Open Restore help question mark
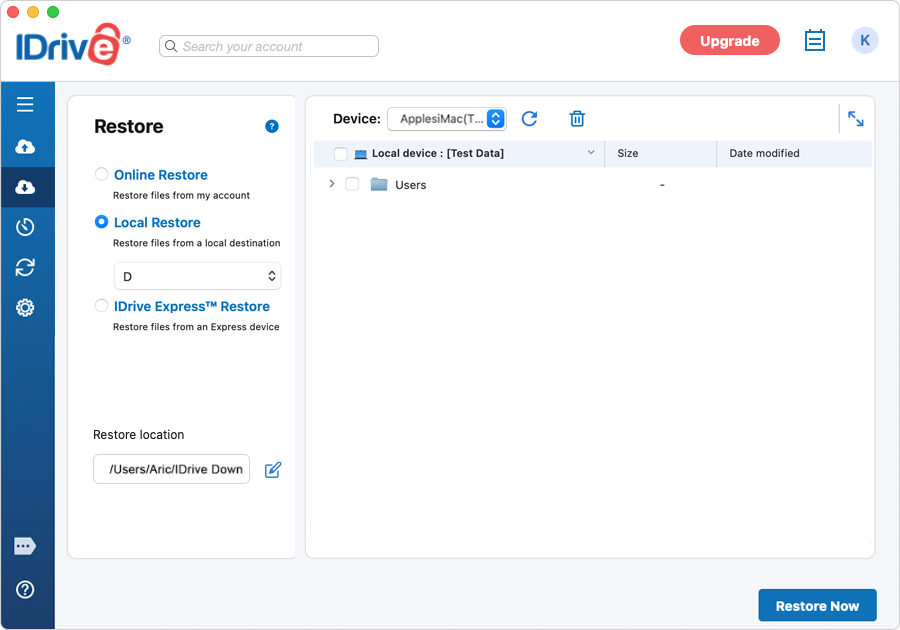The height and width of the screenshot is (630, 900). [x=272, y=126]
